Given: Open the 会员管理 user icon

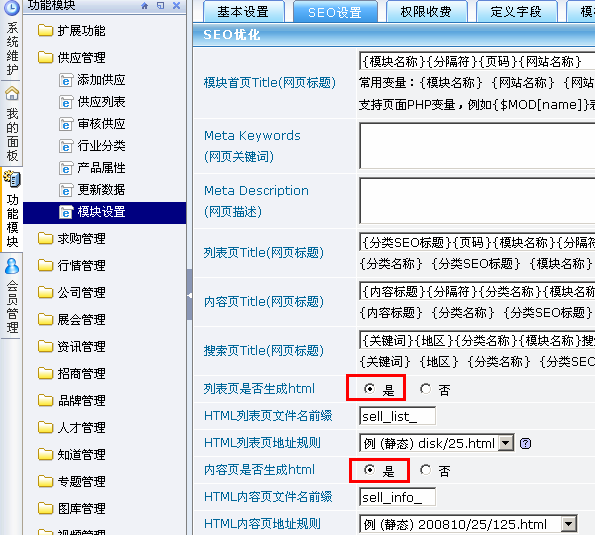Looking at the screenshot, I should tap(12, 266).
